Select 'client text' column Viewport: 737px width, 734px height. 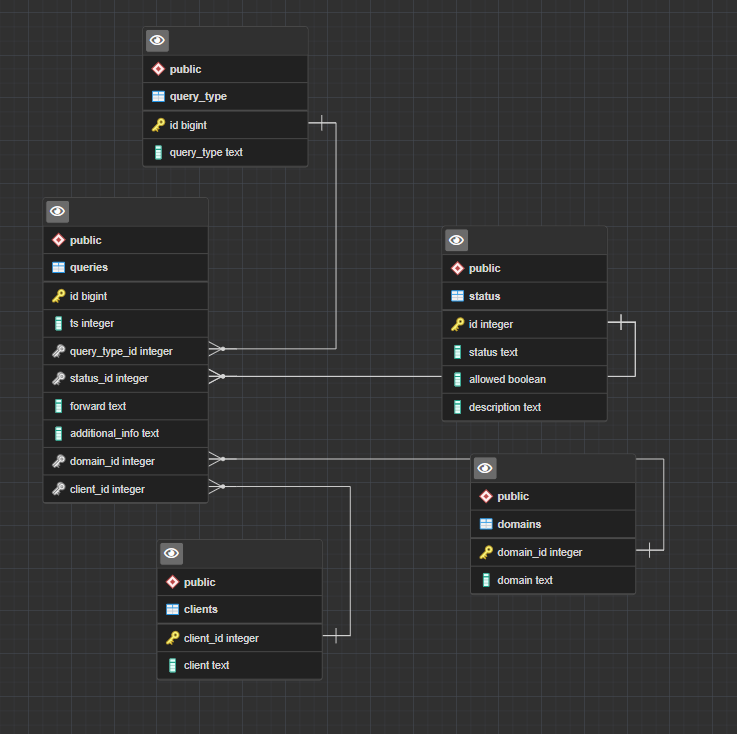[x=240, y=665]
